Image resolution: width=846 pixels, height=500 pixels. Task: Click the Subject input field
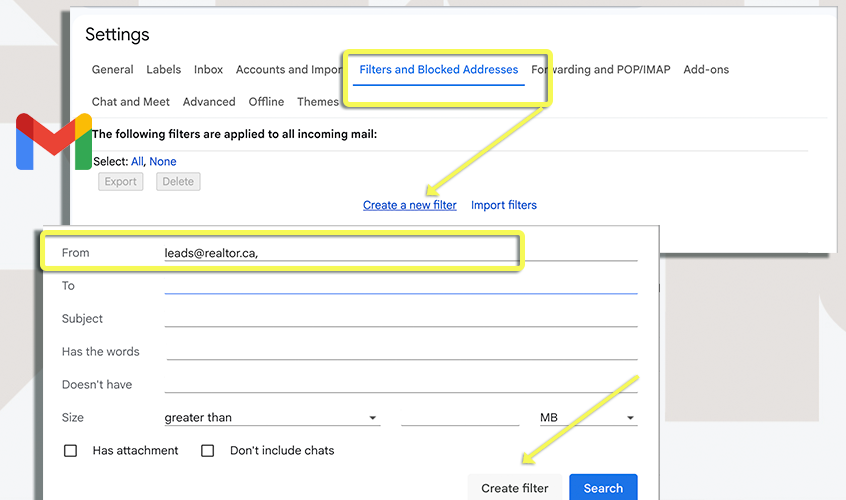(400, 319)
